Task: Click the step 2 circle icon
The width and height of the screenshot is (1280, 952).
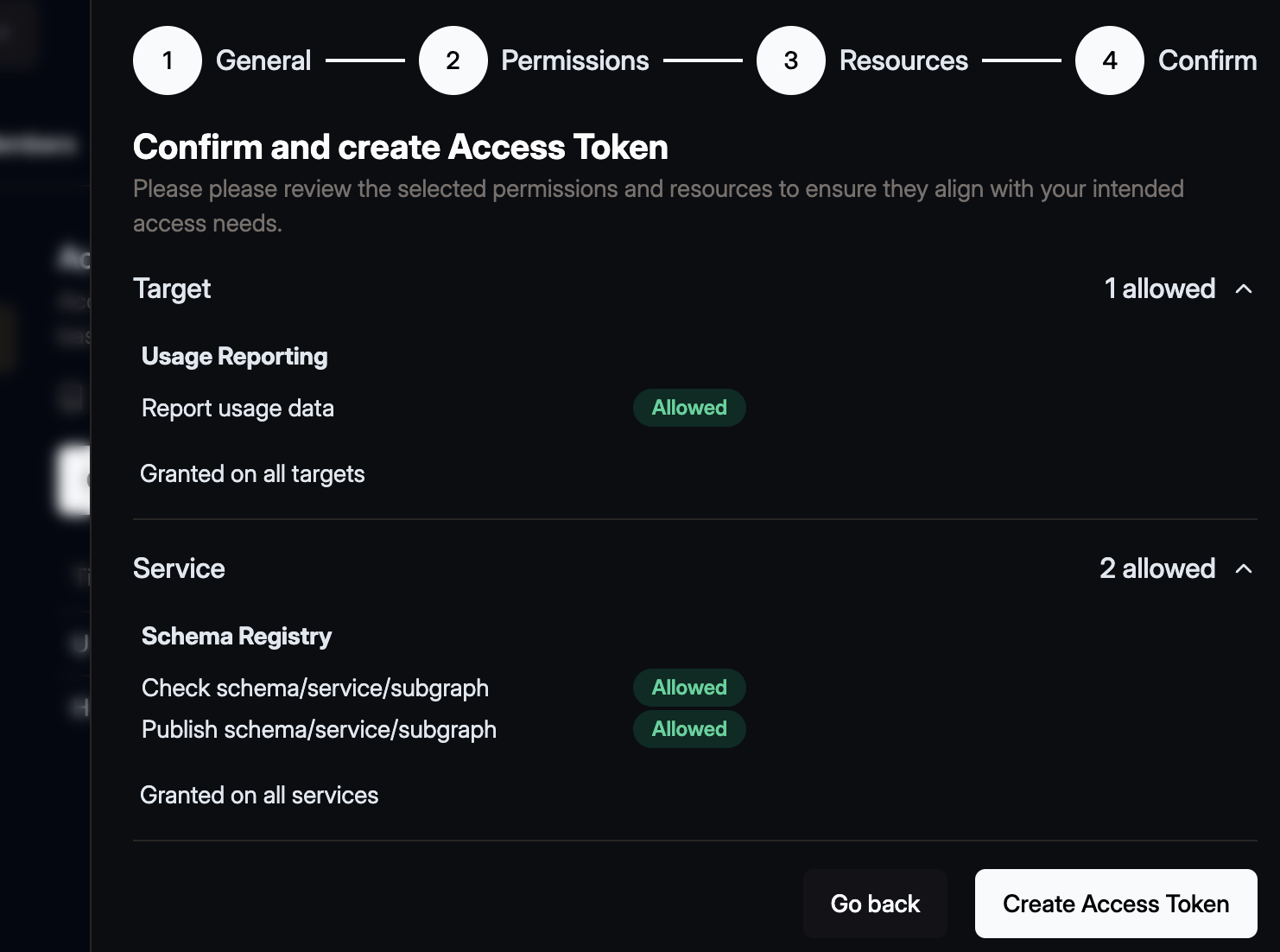Action: click(453, 60)
